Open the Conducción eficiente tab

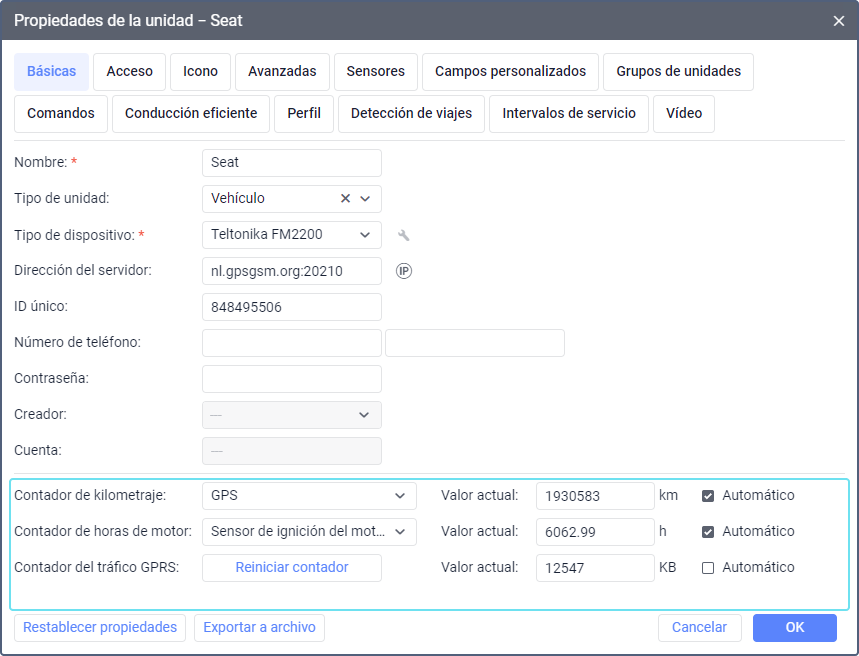191,113
